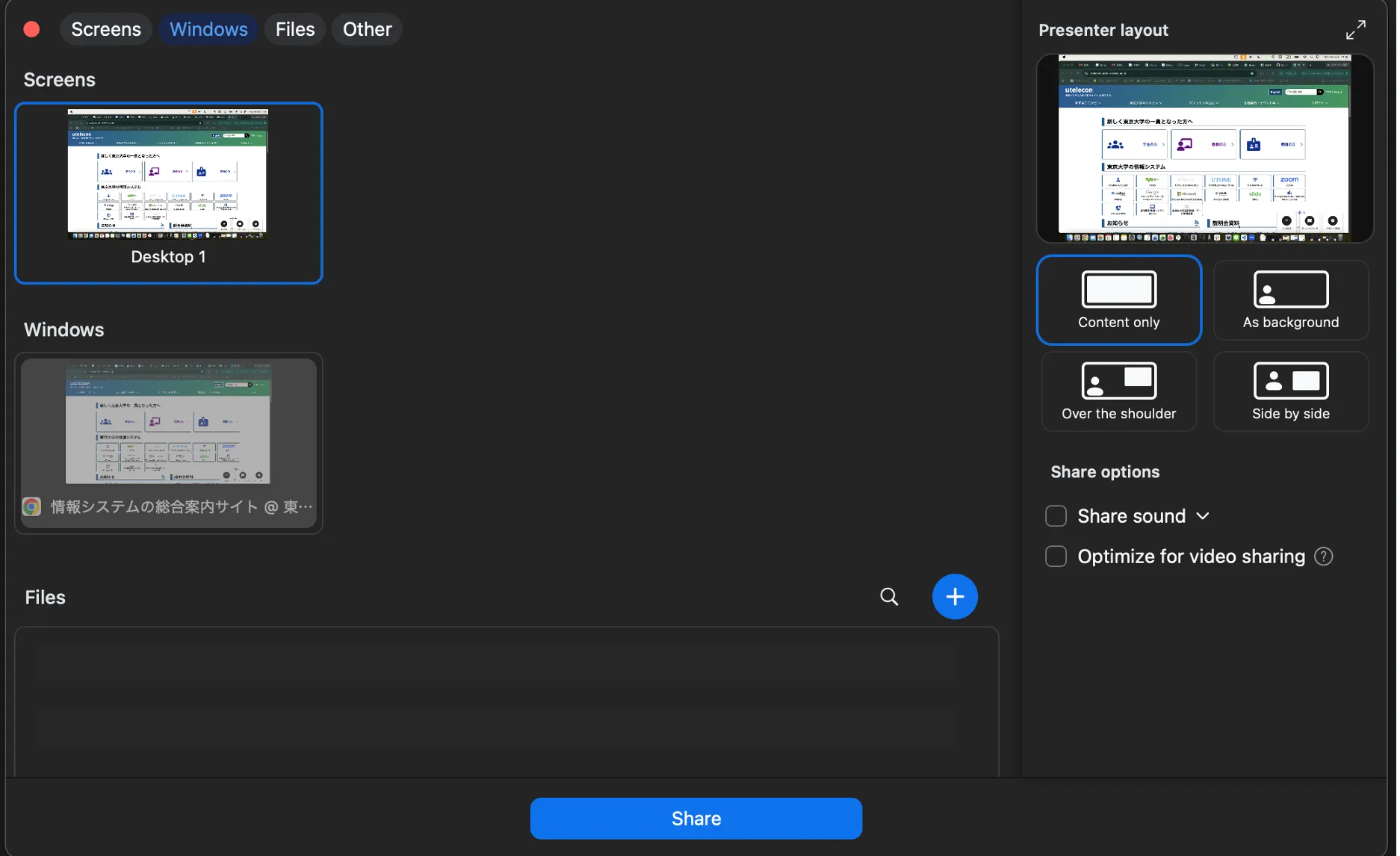Click the Chrome icon beside the window title
The width and height of the screenshot is (1400, 856).
[x=31, y=506]
